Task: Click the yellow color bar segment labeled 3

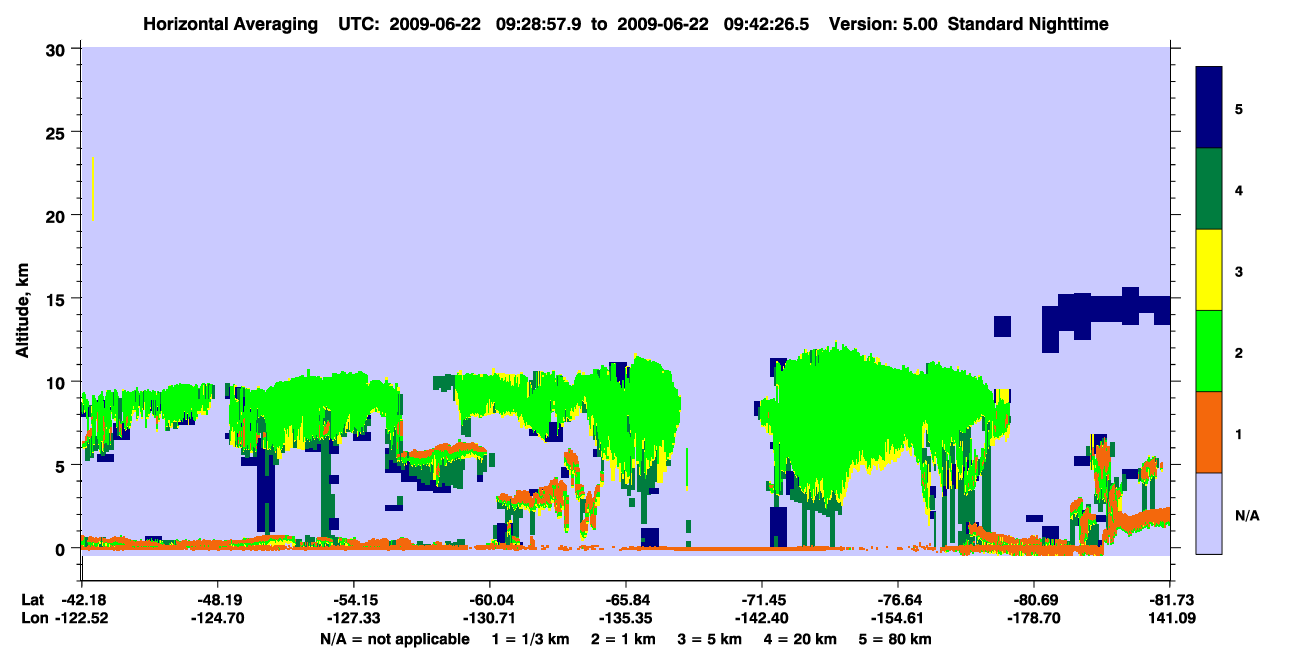Action: click(x=1209, y=270)
